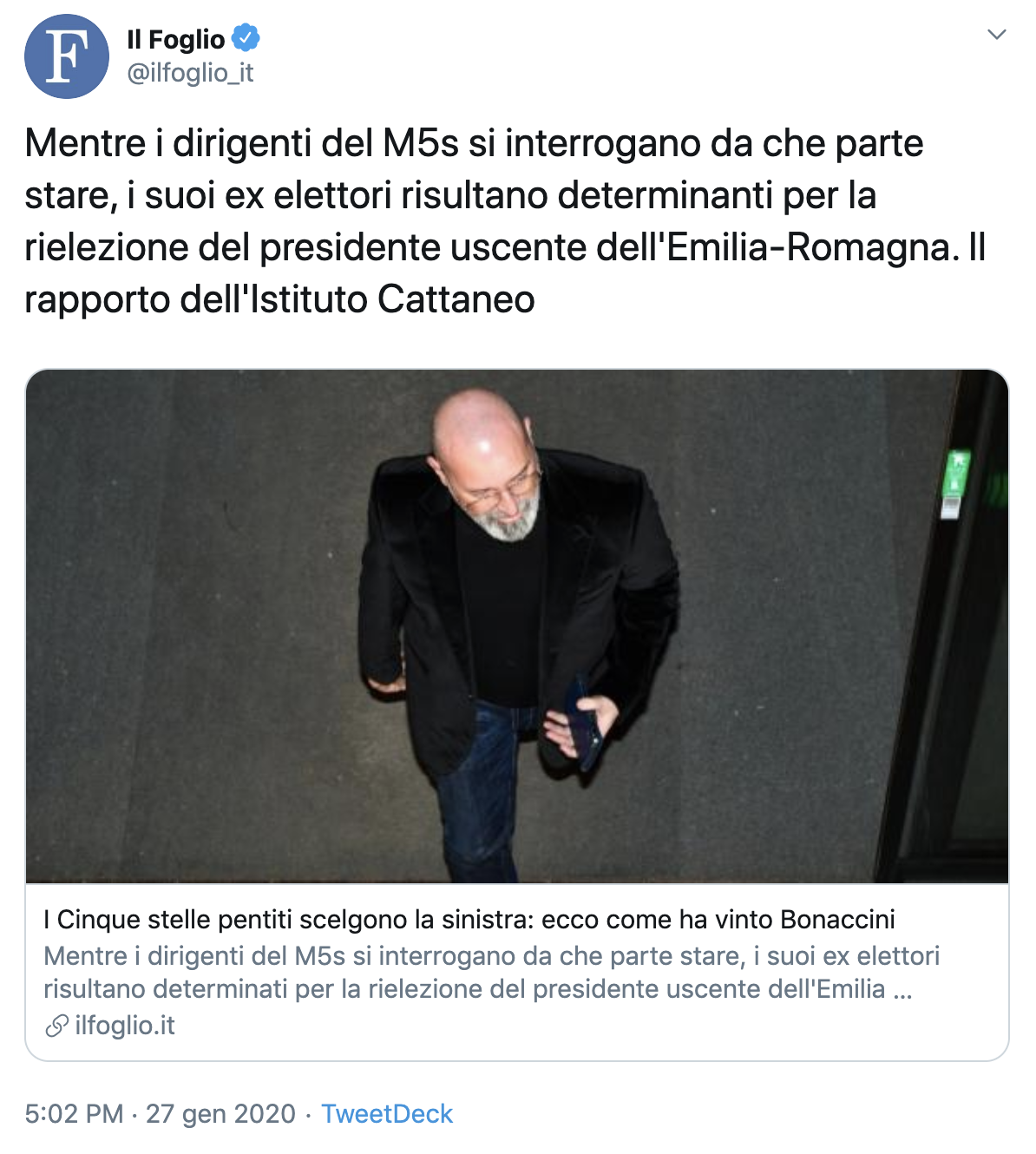This screenshot has height=1154, width=1036.
Task: Click the Il Foglio profile avatar
Action: click(x=67, y=56)
